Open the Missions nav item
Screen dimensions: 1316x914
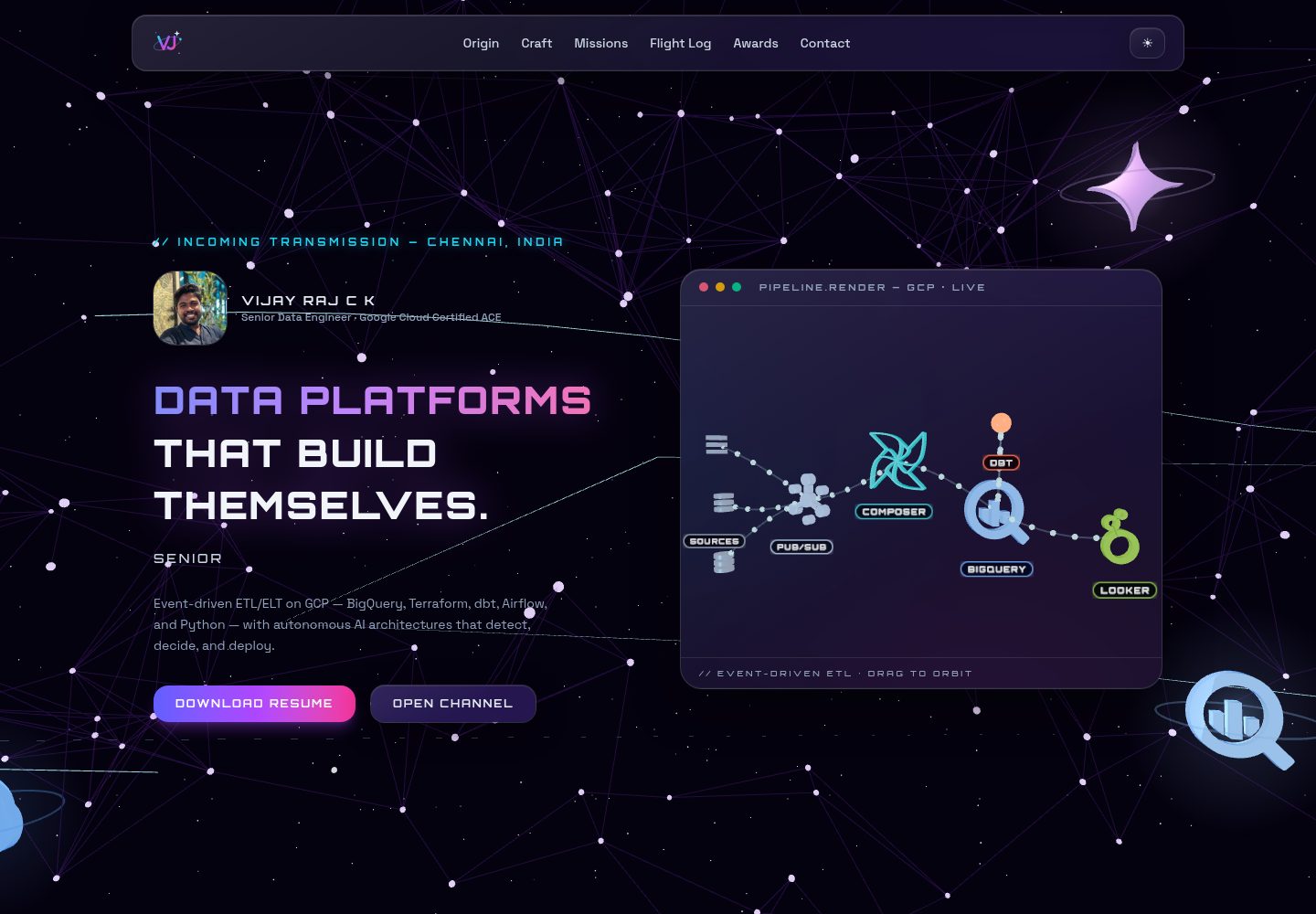coord(600,43)
